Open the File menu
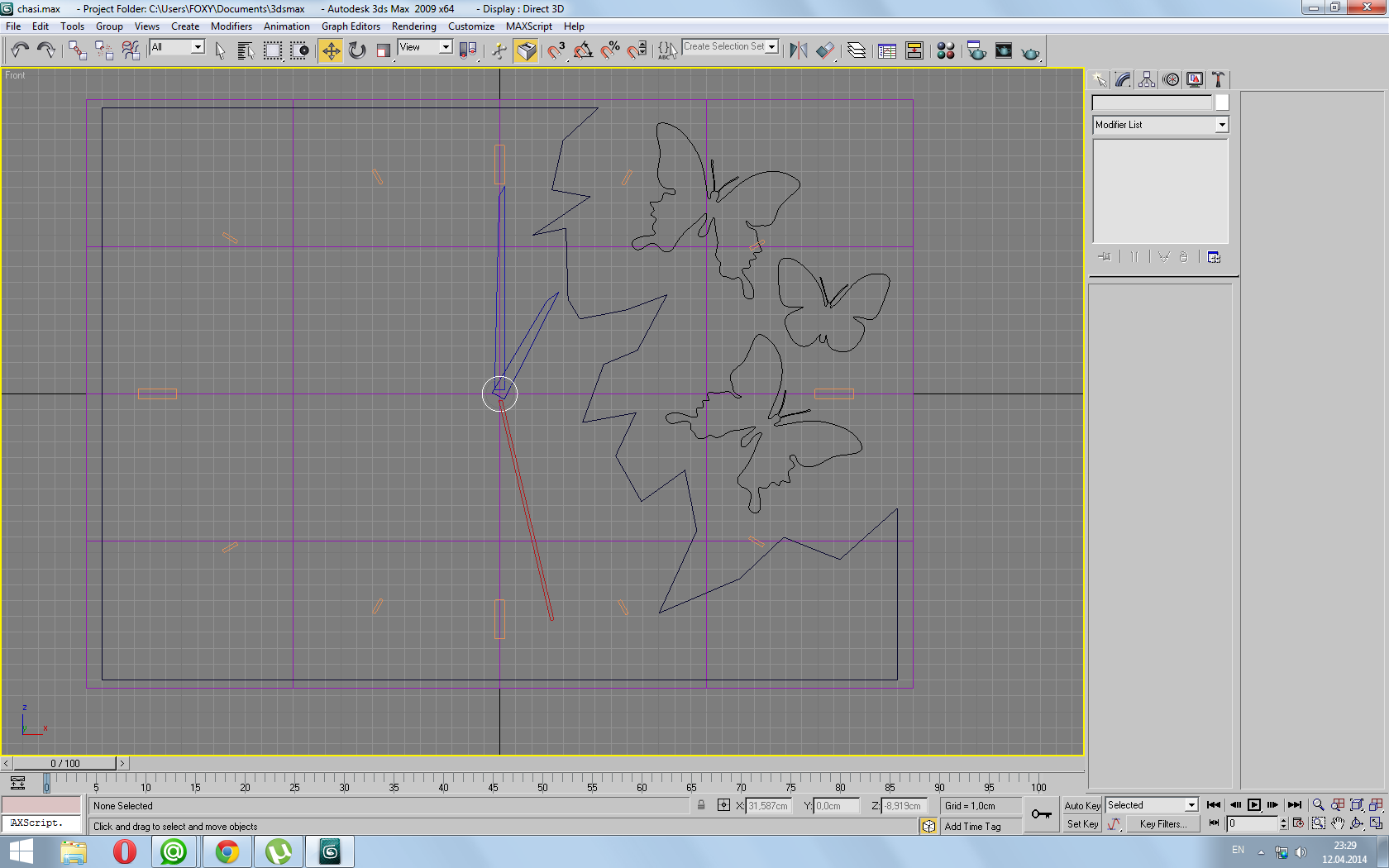 pos(13,26)
